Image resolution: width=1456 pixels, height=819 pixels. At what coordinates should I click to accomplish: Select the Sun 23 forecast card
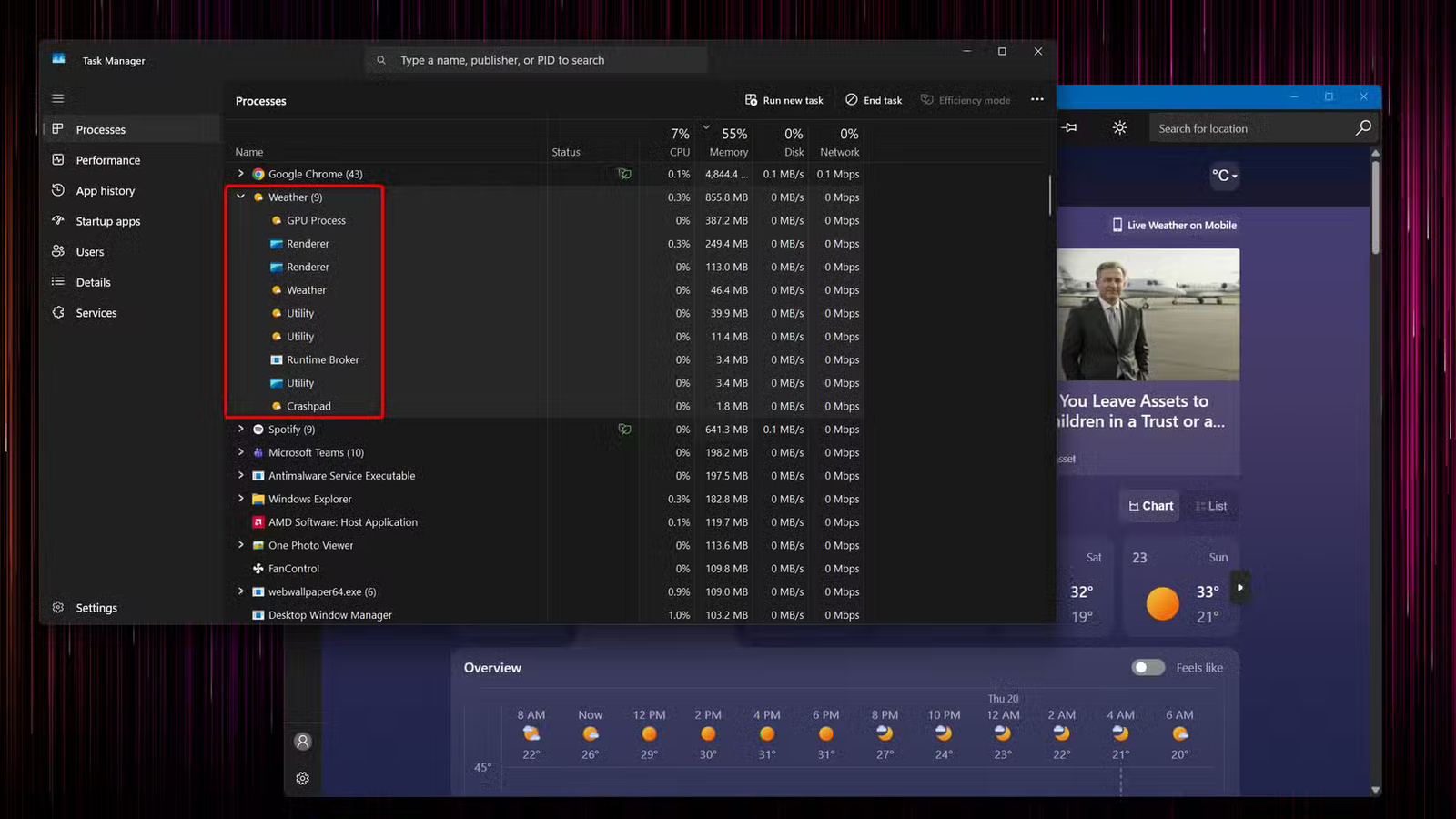1179,588
